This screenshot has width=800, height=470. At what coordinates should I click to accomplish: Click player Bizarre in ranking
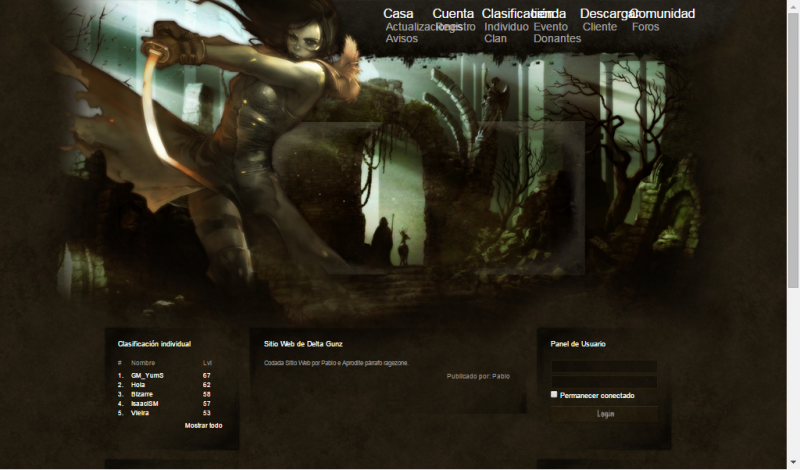[x=142, y=394]
